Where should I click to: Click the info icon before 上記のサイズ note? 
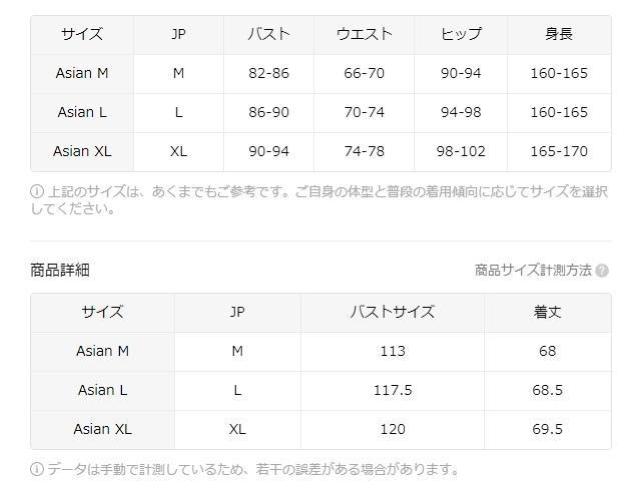pyautogui.click(x=37, y=193)
